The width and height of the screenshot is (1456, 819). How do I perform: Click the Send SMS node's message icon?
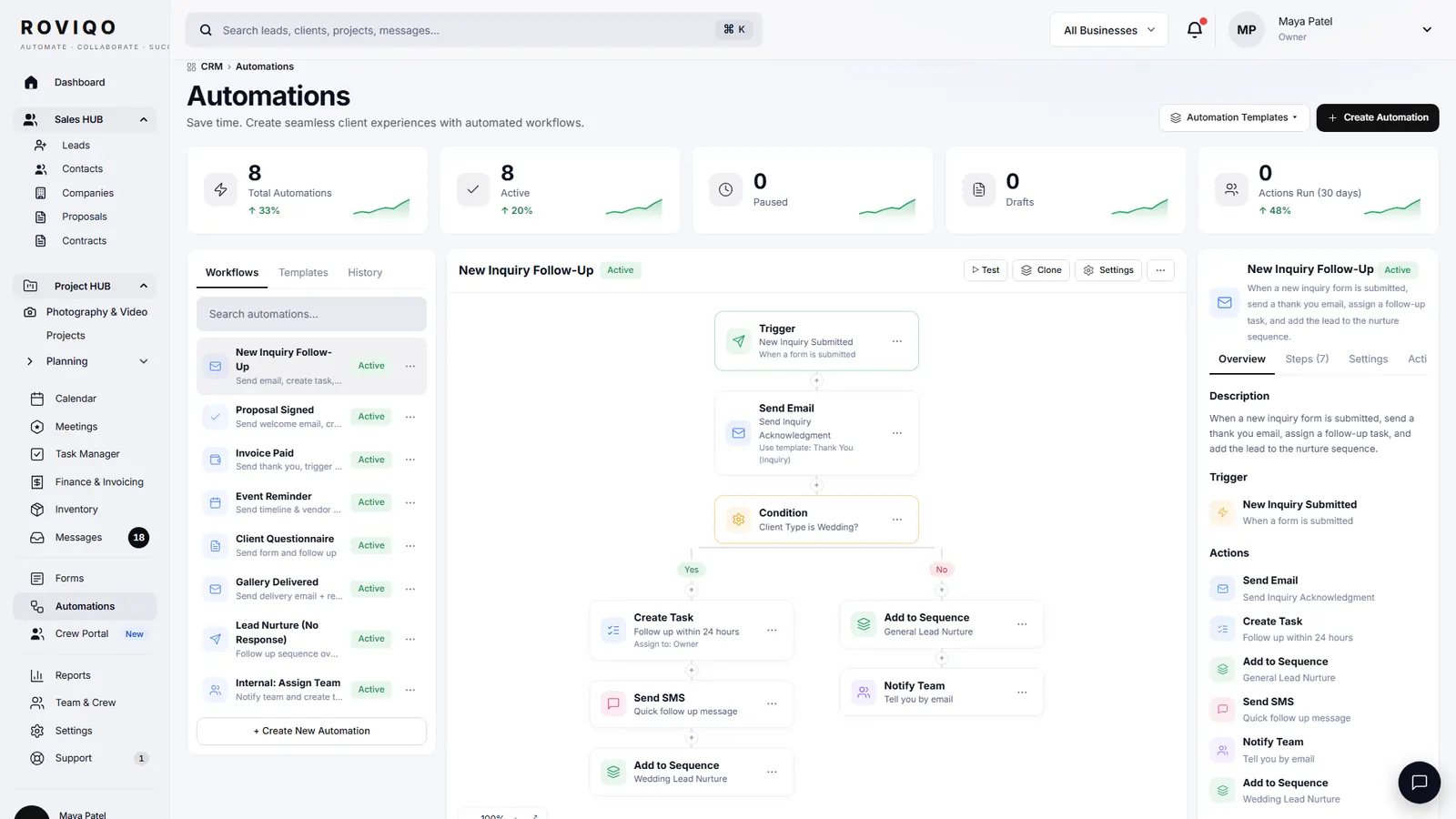coord(613,703)
